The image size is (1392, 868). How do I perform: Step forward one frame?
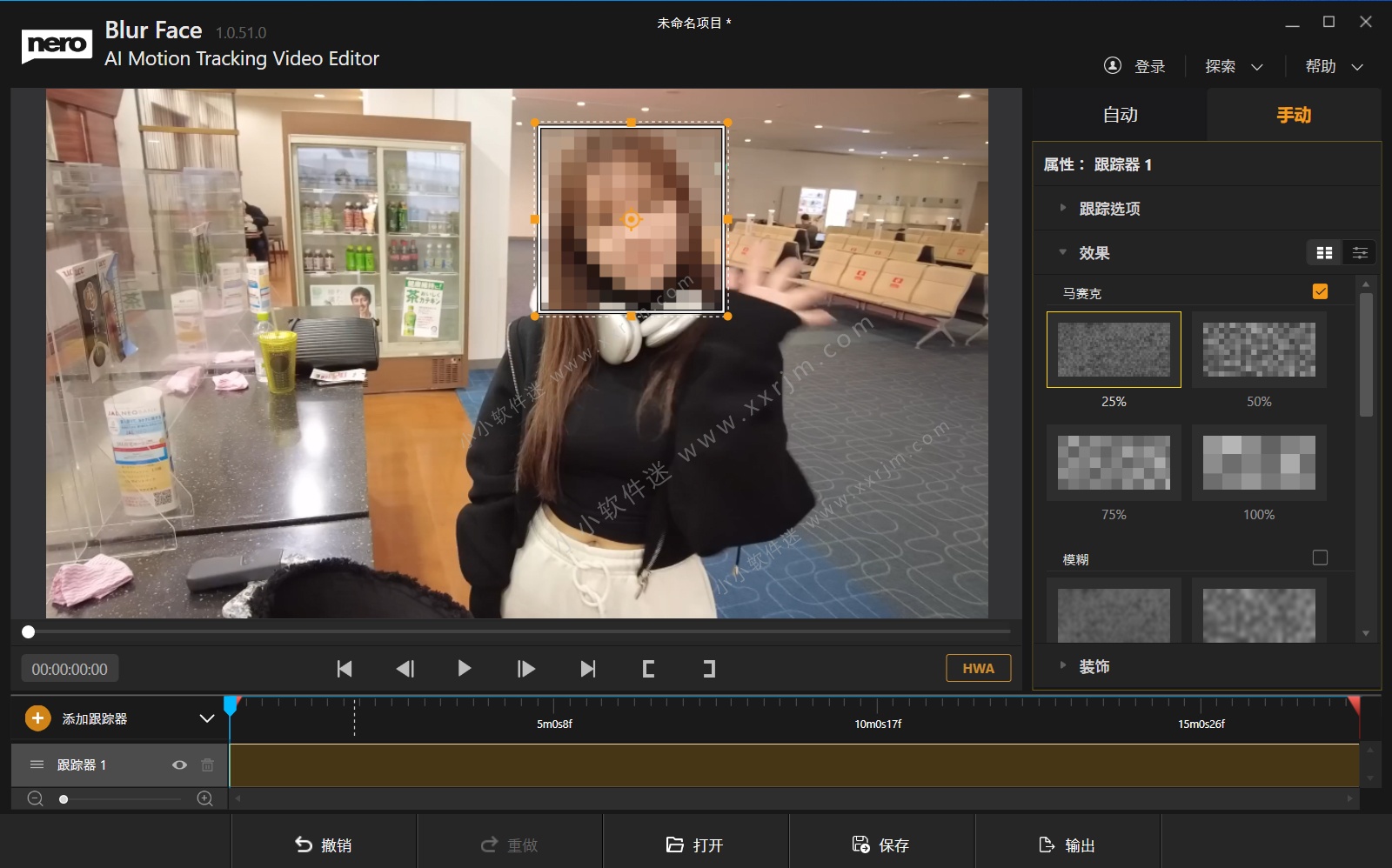tap(525, 669)
